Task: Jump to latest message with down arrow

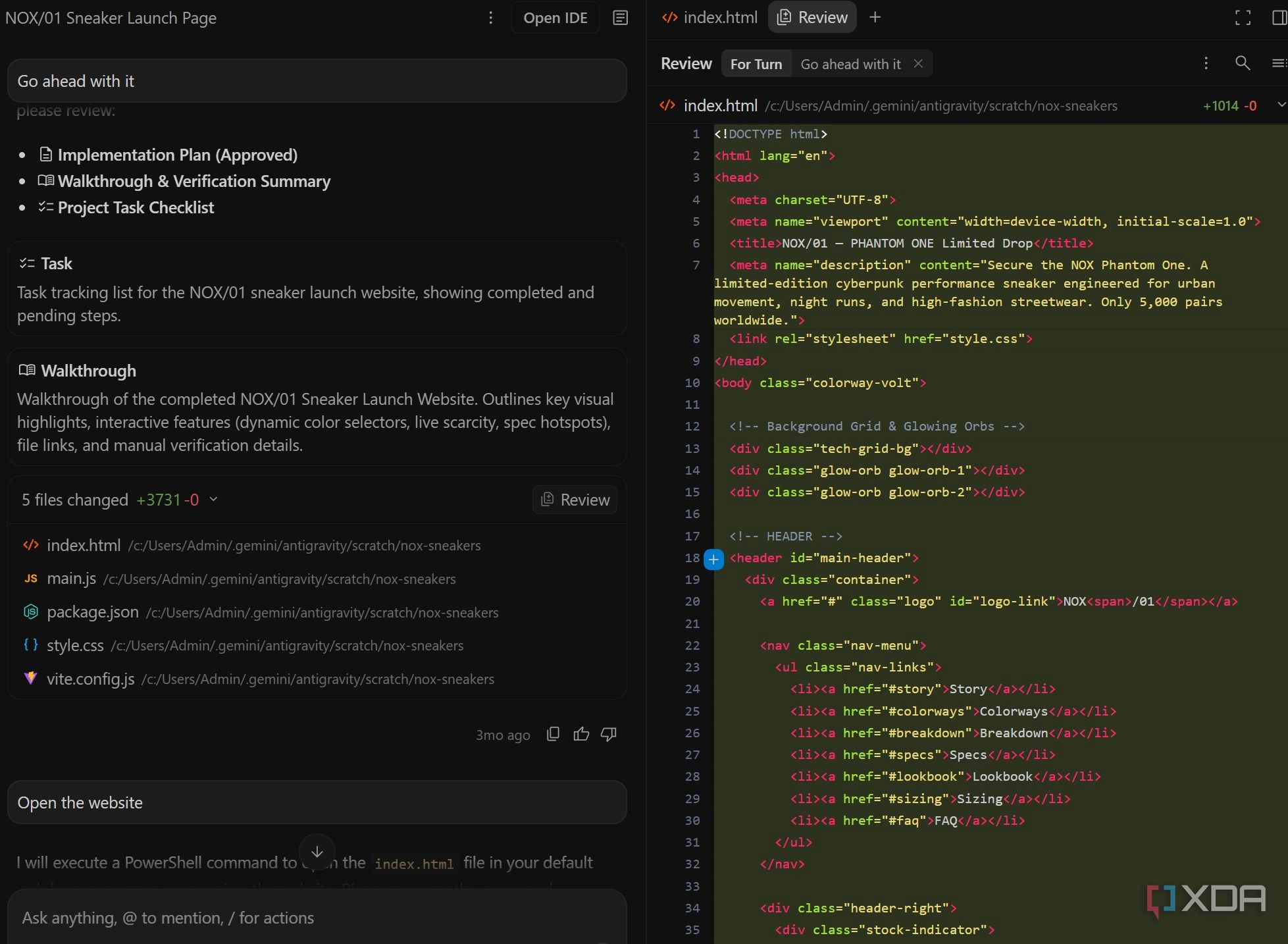Action: [317, 852]
